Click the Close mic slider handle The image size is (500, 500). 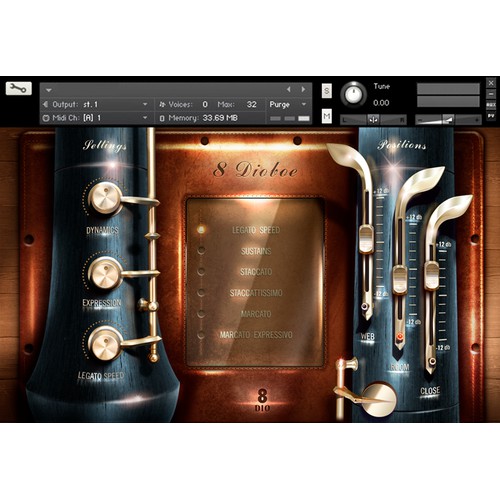click(x=432, y=275)
